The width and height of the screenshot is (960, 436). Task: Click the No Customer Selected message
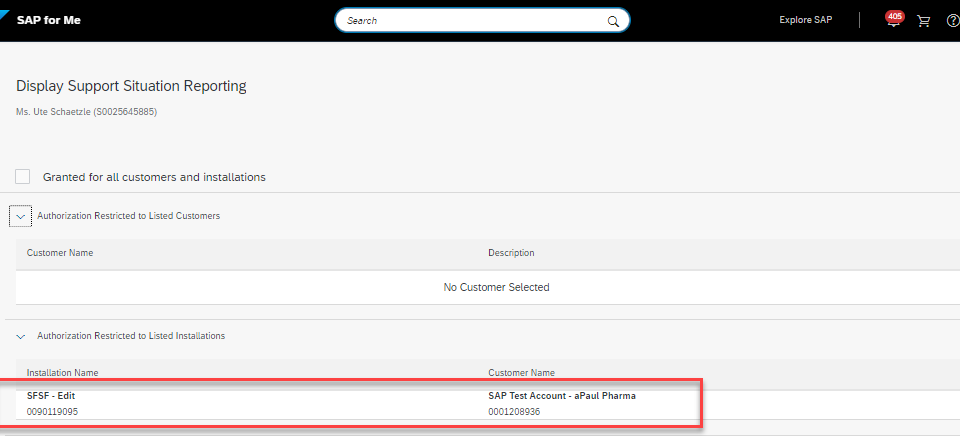click(497, 287)
